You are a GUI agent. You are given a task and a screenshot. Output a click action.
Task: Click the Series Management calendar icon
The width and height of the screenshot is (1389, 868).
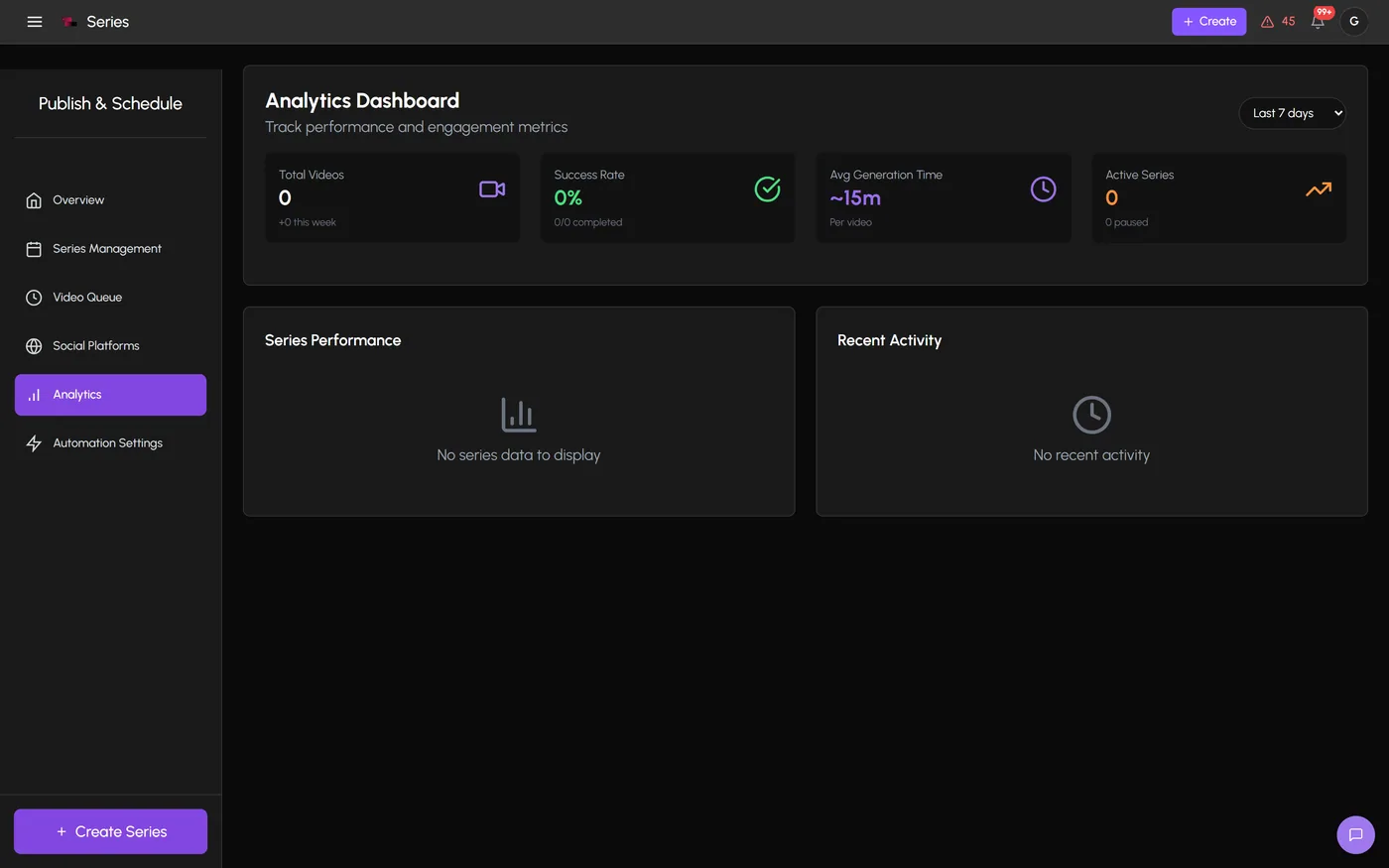coord(34,249)
